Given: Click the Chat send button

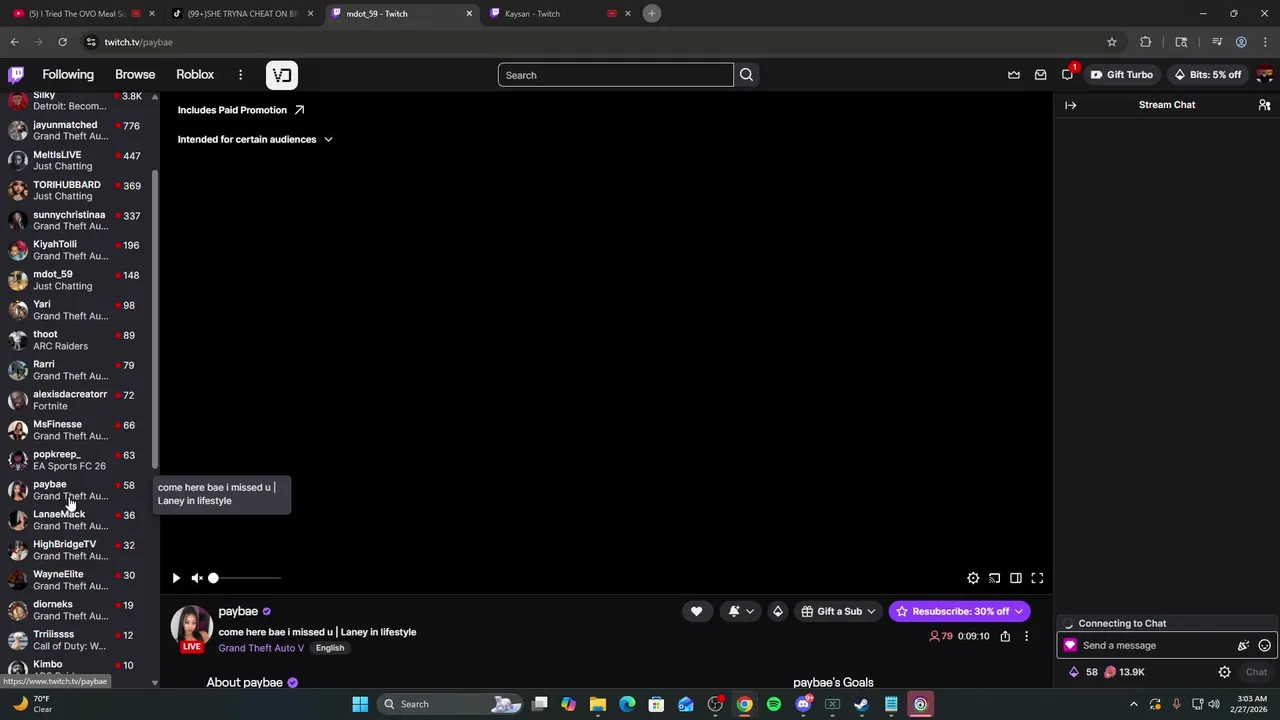Looking at the screenshot, I should click(1256, 672).
